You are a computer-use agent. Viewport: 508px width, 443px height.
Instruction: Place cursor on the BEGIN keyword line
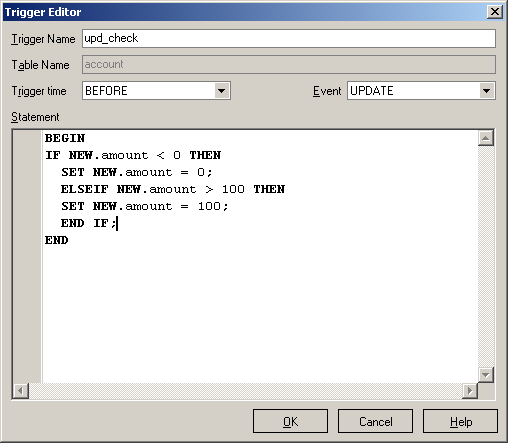coord(65,138)
